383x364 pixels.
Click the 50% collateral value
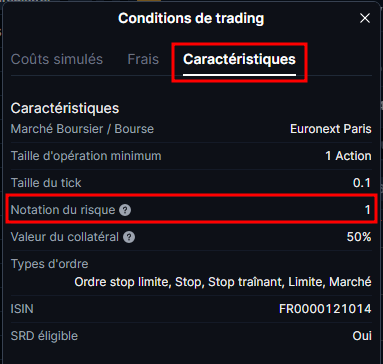359,237
